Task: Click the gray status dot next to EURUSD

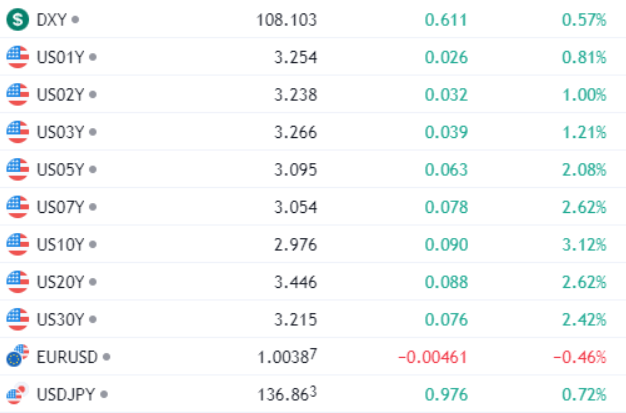Action: 106,357
